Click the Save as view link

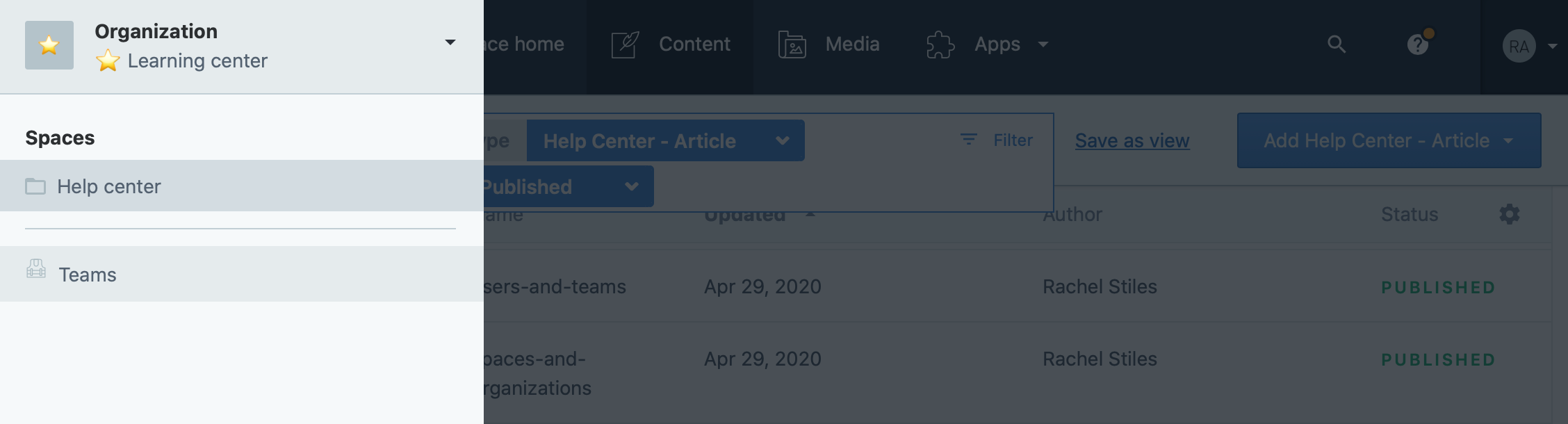1132,140
